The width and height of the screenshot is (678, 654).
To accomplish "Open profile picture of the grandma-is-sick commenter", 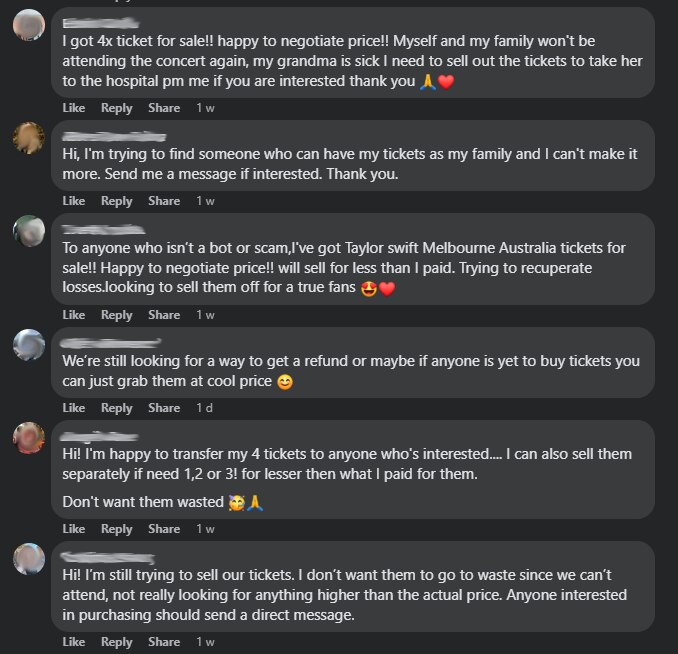I will coord(28,24).
